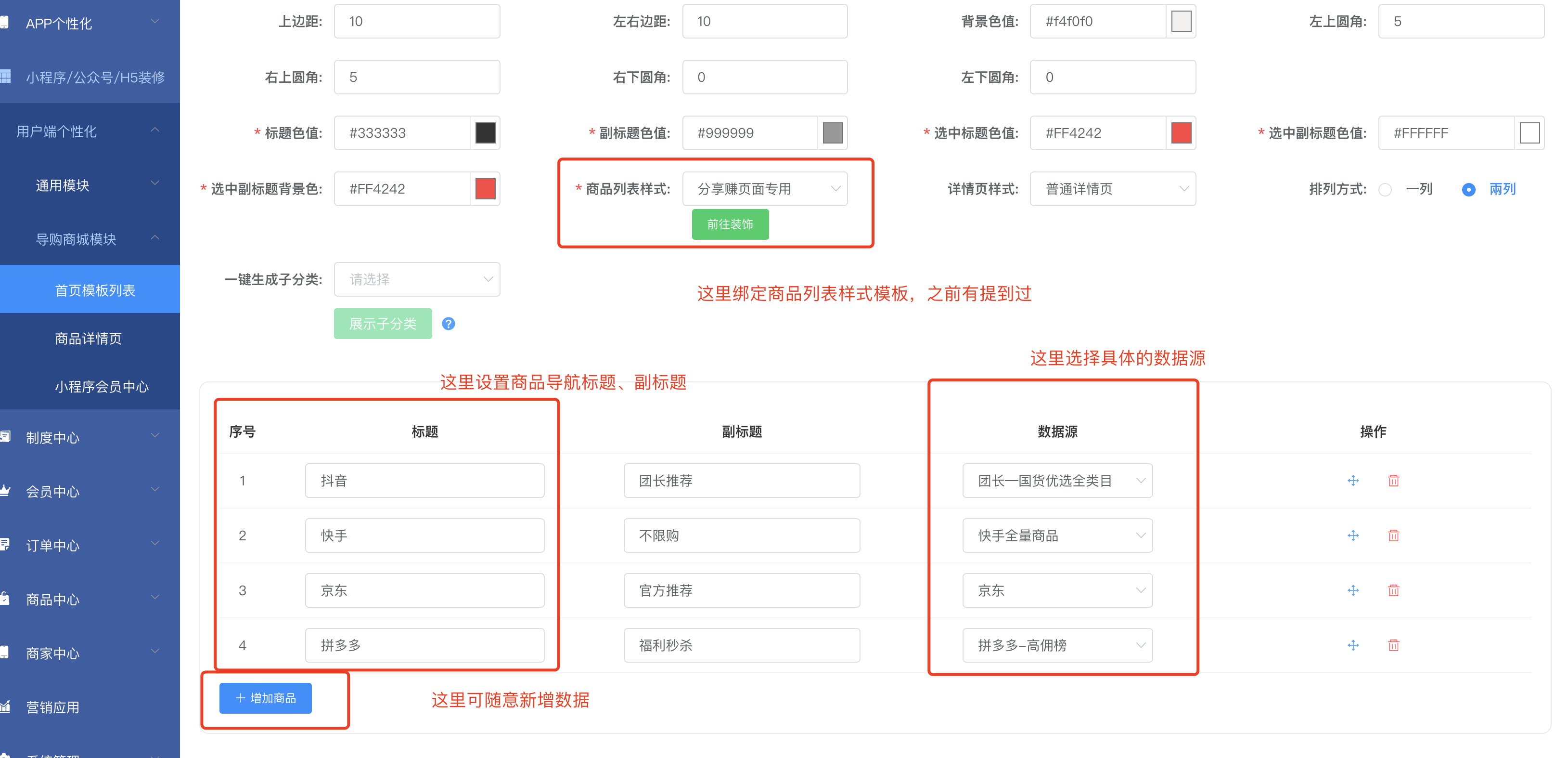
Task: Open the 详情页样式 dropdown
Action: [1113, 189]
